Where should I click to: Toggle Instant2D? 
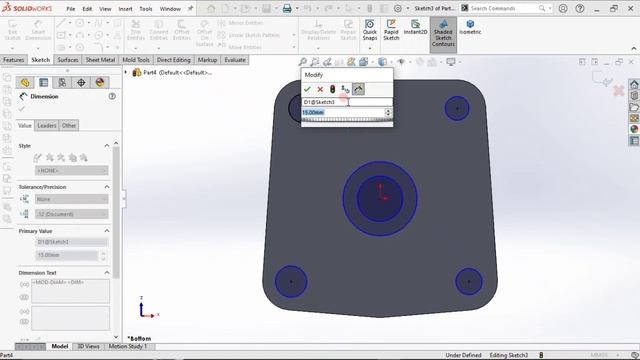(x=416, y=27)
